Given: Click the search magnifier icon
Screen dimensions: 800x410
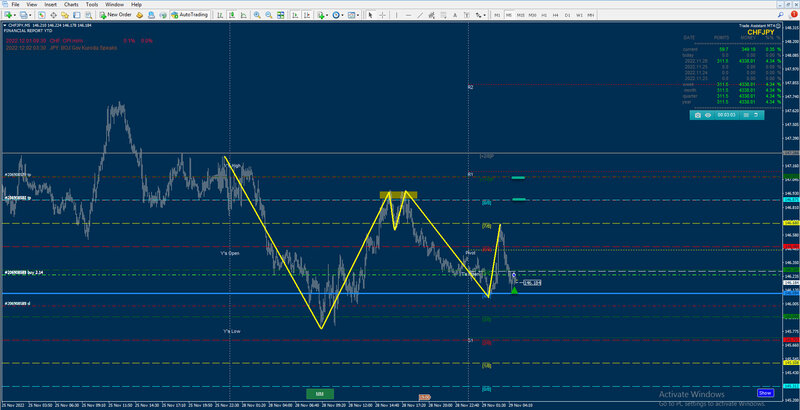Looking at the screenshot, I should coord(781,15).
